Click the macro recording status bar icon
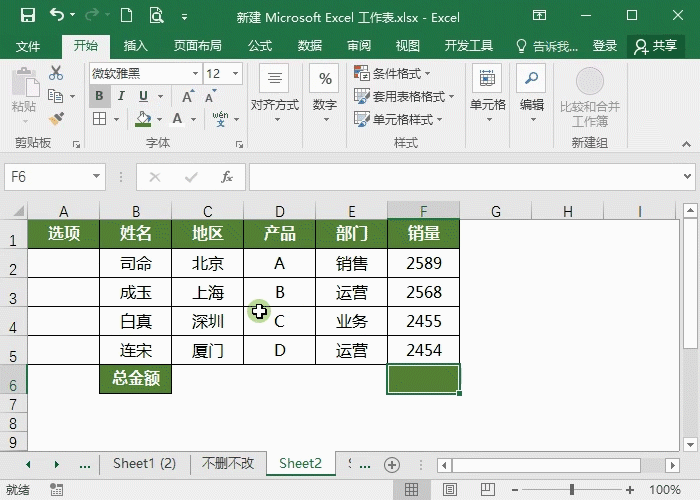700x500 pixels. pos(57,490)
